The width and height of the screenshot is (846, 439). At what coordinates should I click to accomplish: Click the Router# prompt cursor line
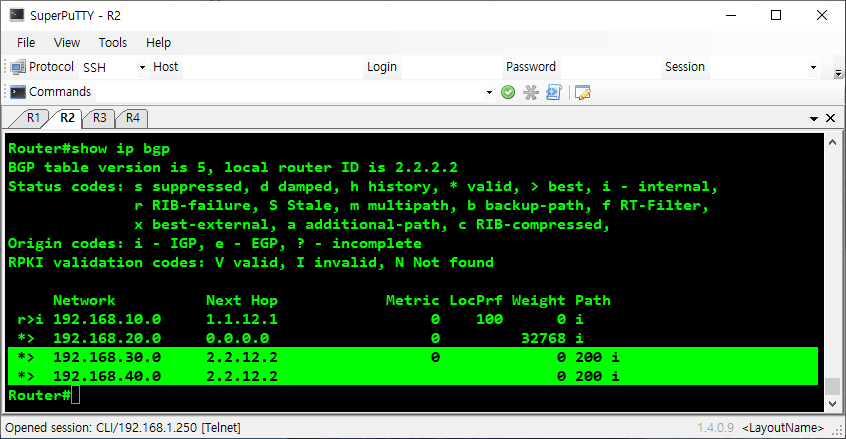(x=44, y=395)
